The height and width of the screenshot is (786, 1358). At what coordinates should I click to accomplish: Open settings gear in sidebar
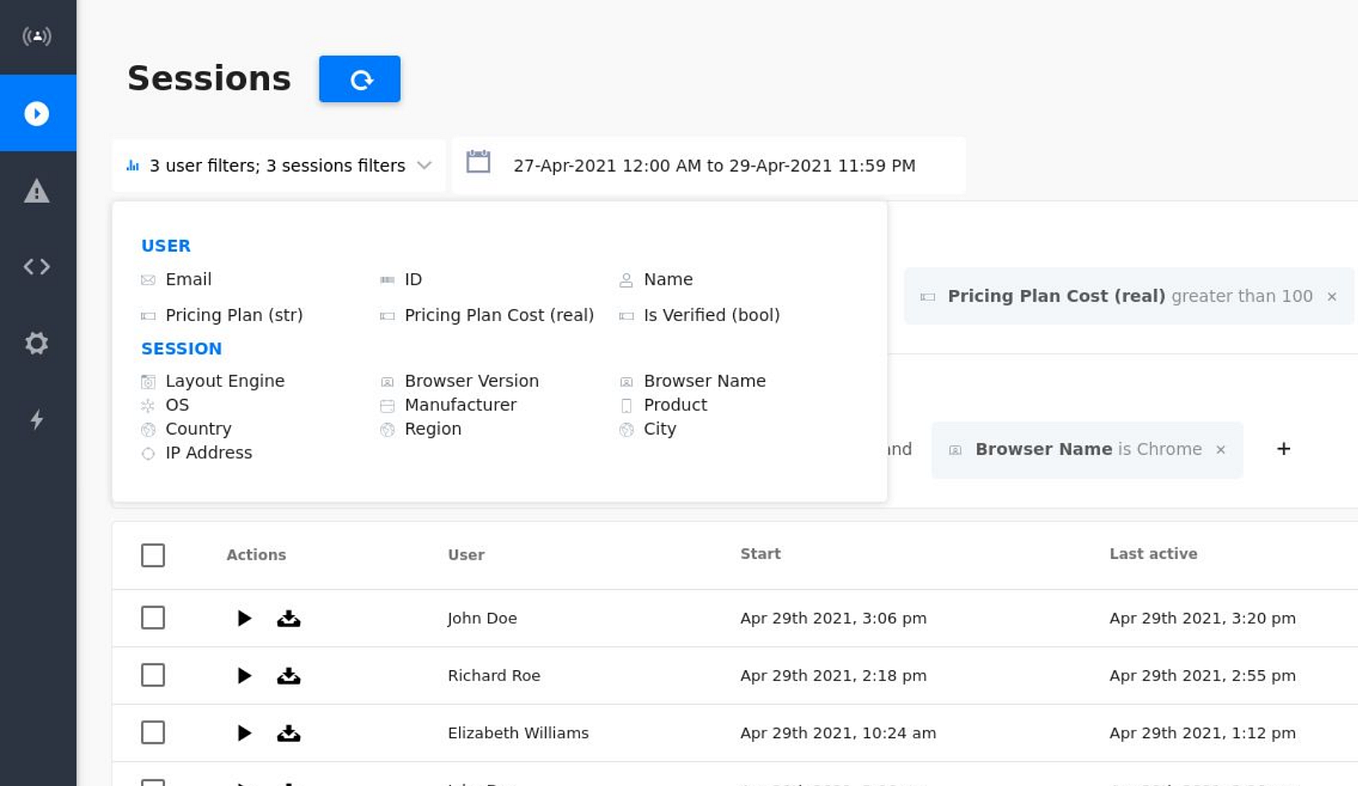pyautogui.click(x=37, y=343)
